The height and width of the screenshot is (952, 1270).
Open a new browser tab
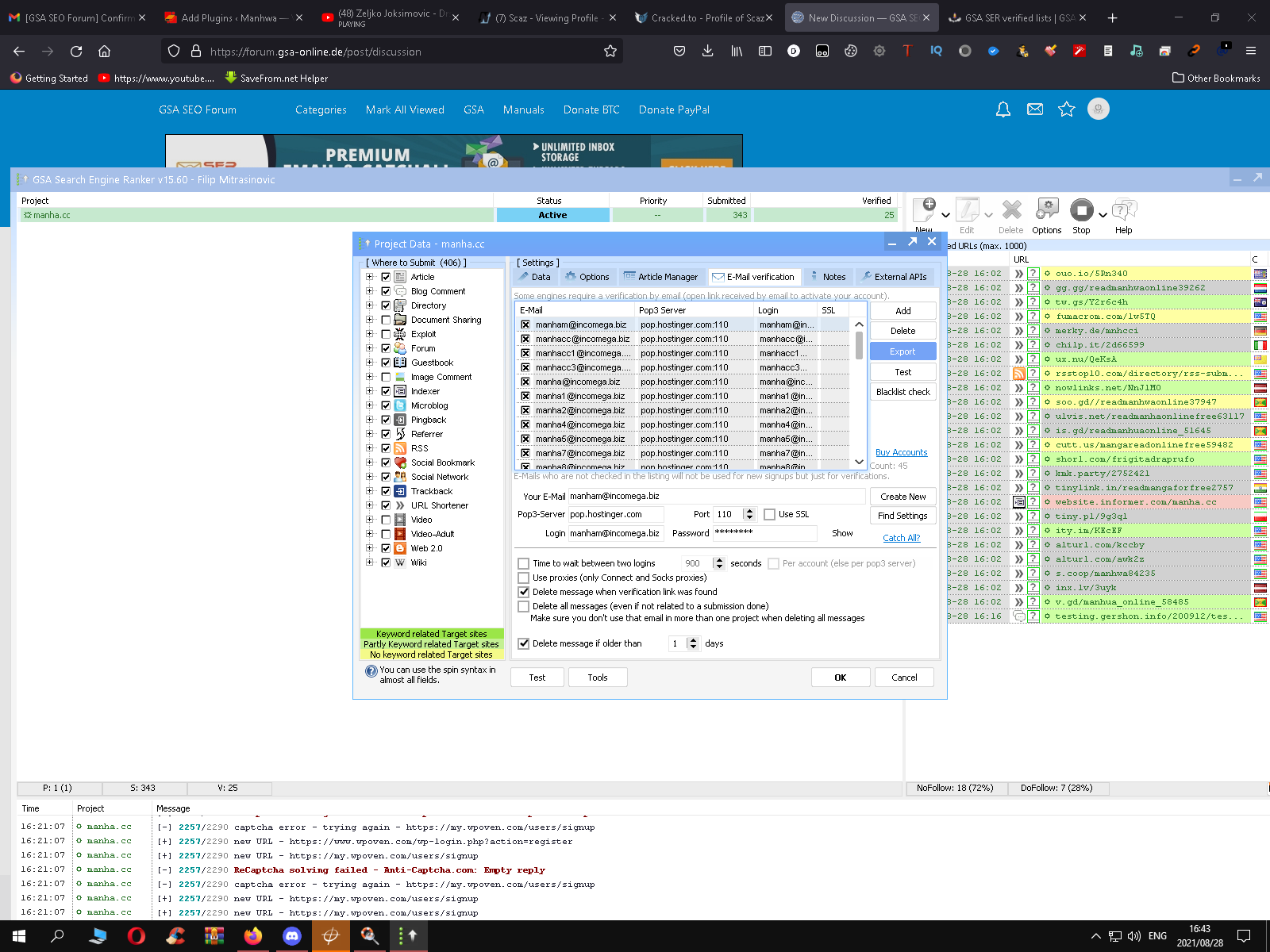pos(1112,17)
